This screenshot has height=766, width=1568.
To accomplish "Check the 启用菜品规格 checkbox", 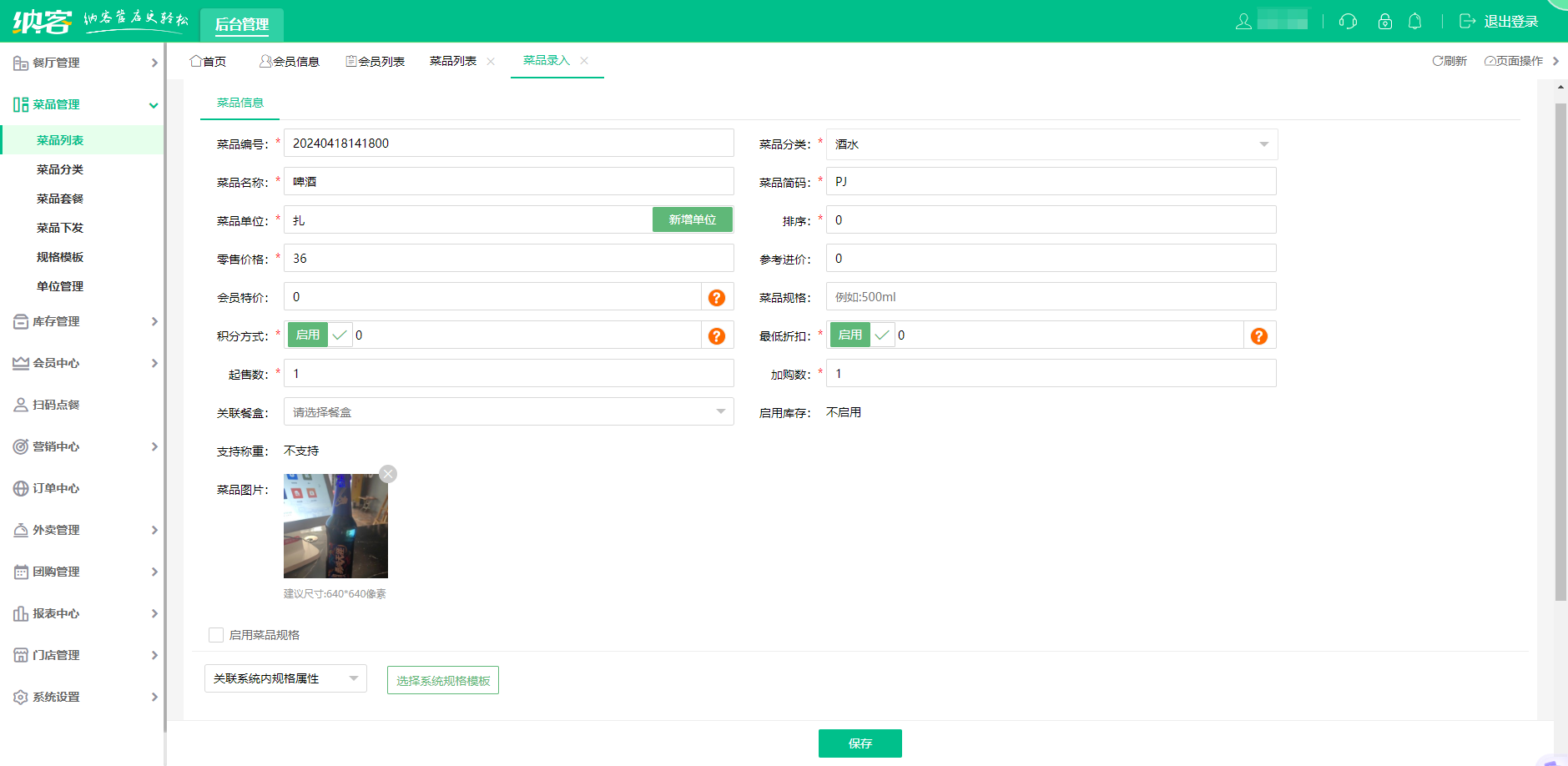I will click(216, 635).
